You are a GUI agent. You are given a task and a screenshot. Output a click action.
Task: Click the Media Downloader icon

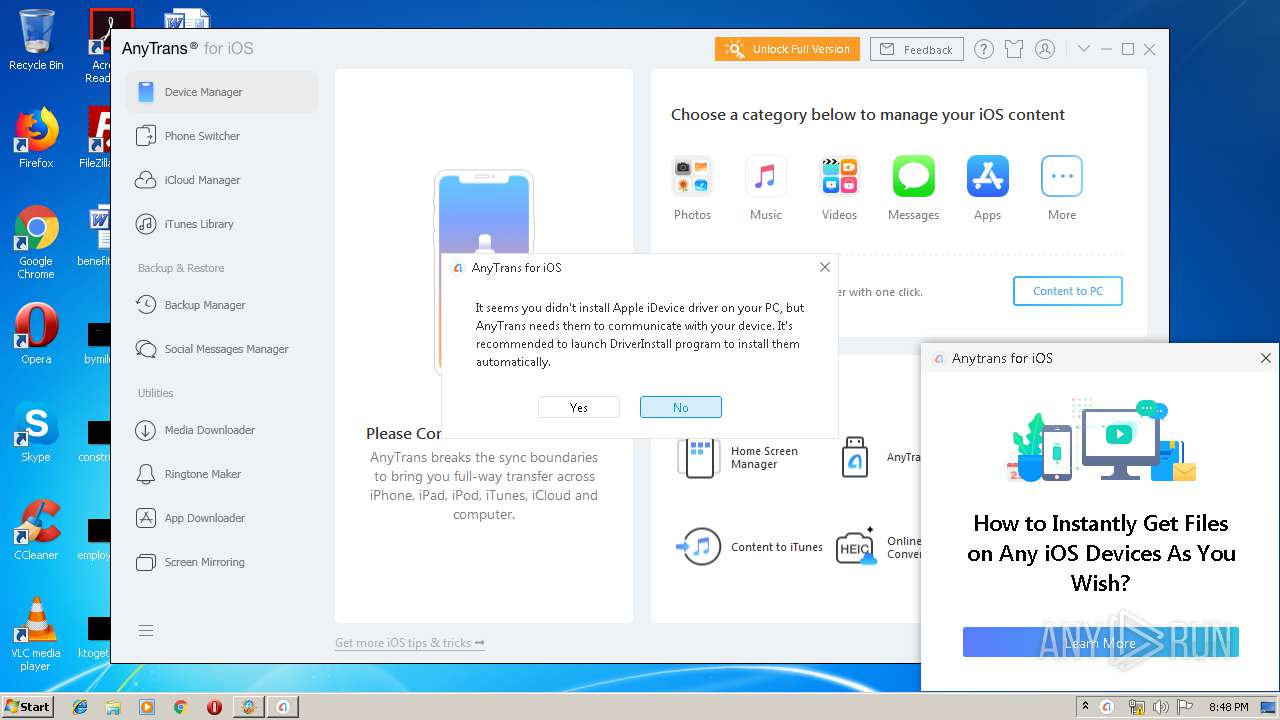pyautogui.click(x=146, y=430)
